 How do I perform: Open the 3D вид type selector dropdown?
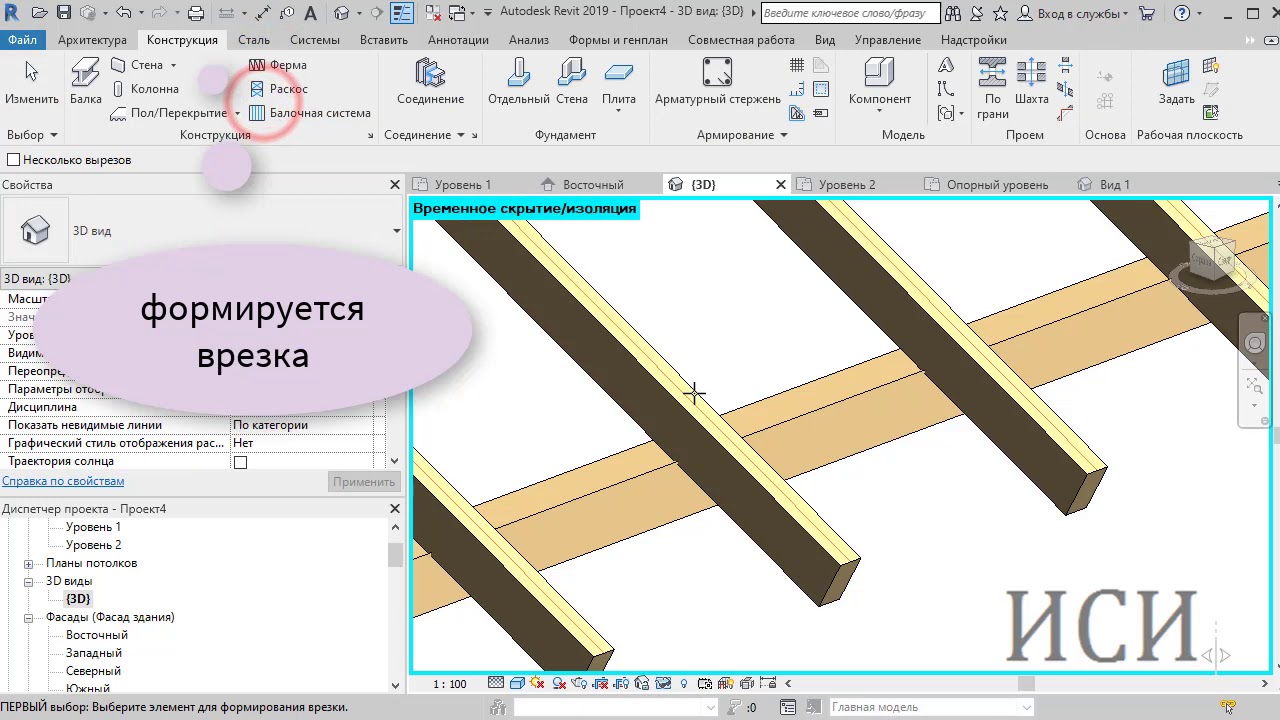396,231
